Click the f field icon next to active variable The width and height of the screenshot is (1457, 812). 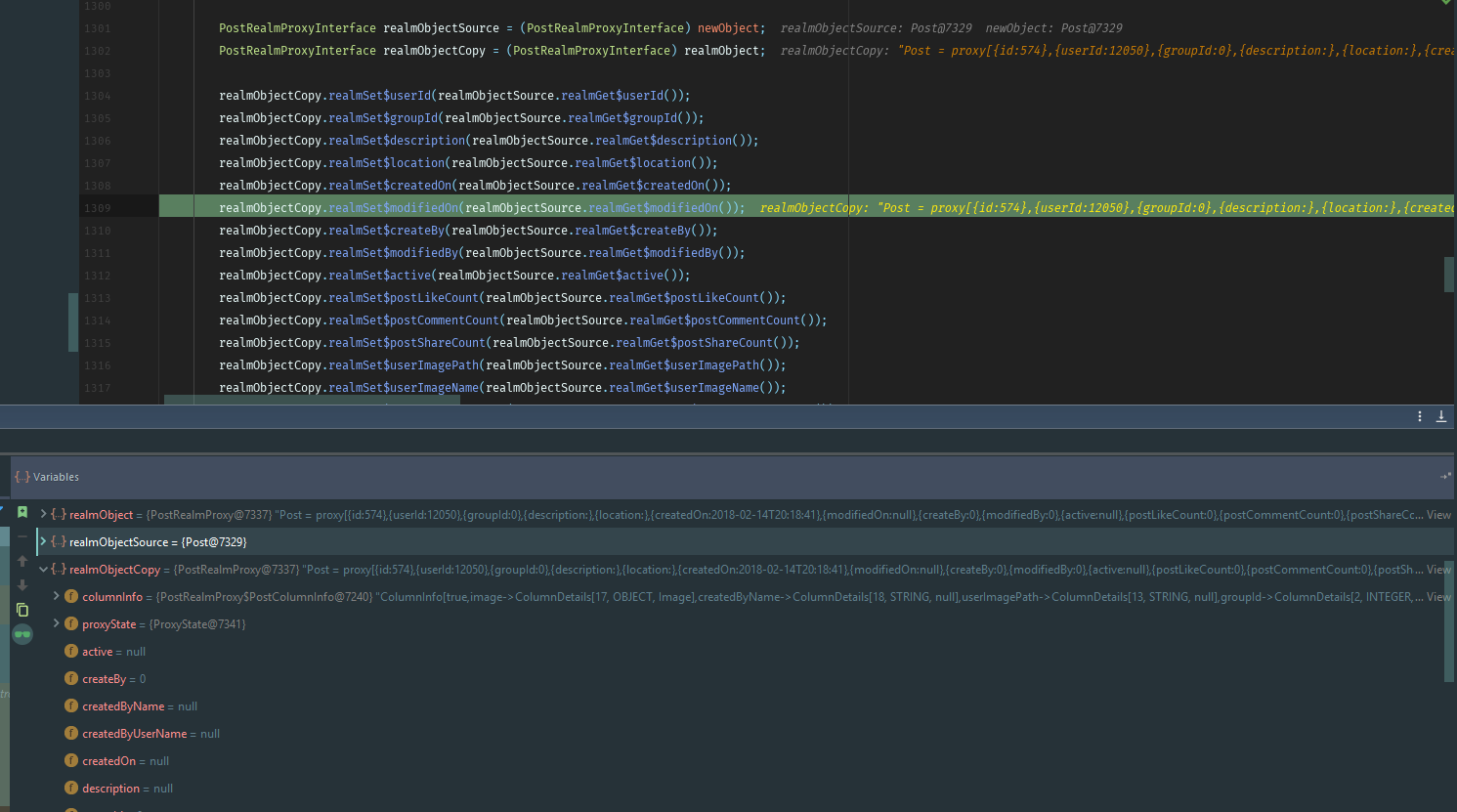pos(71,651)
